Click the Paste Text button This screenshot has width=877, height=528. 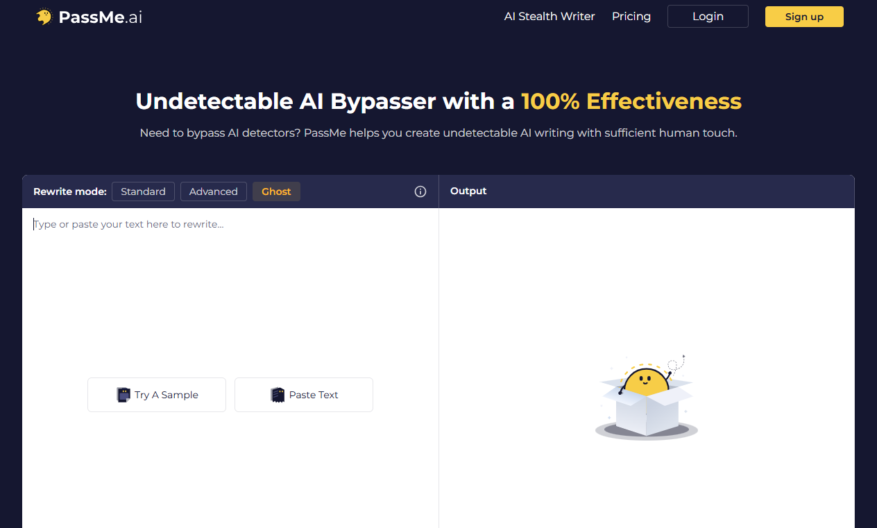point(304,394)
